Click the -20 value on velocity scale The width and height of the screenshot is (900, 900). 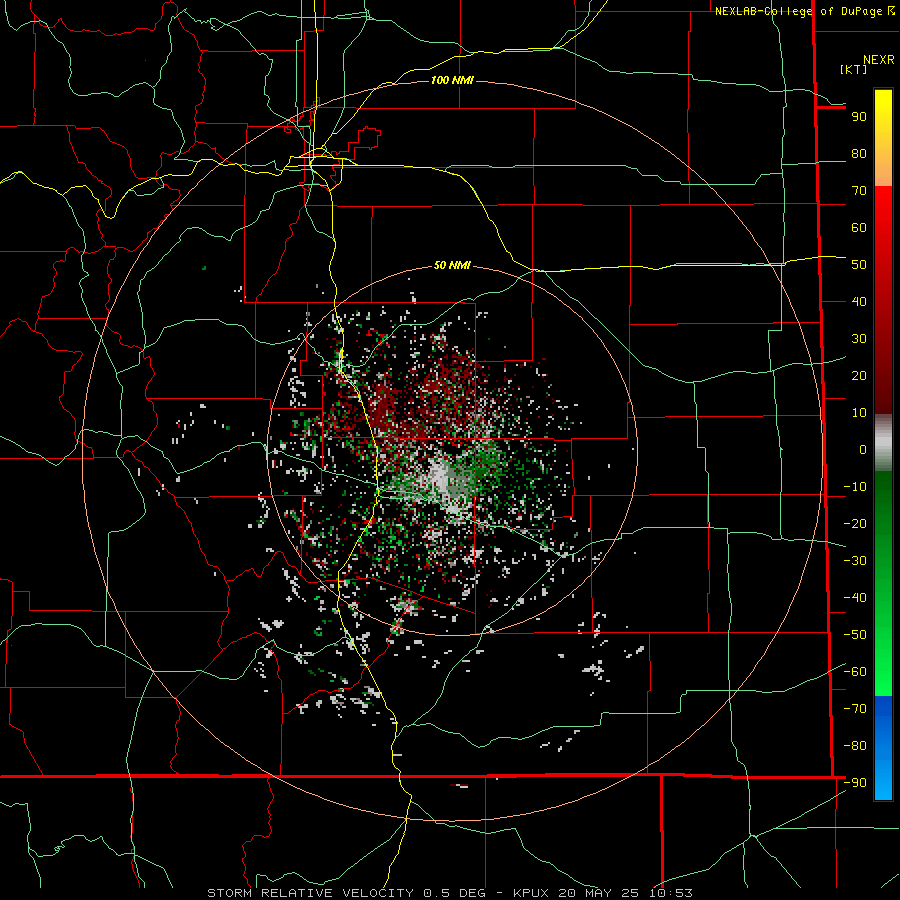pyautogui.click(x=855, y=524)
